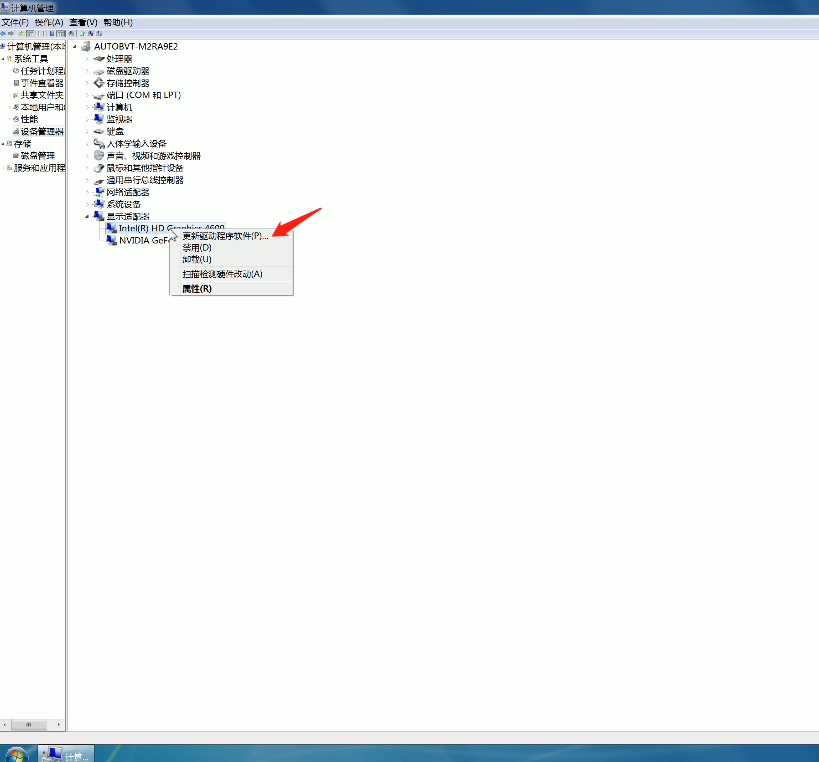Choose 禁用(D) in the context menu
Image resolution: width=819 pixels, height=762 pixels.
click(x=197, y=248)
